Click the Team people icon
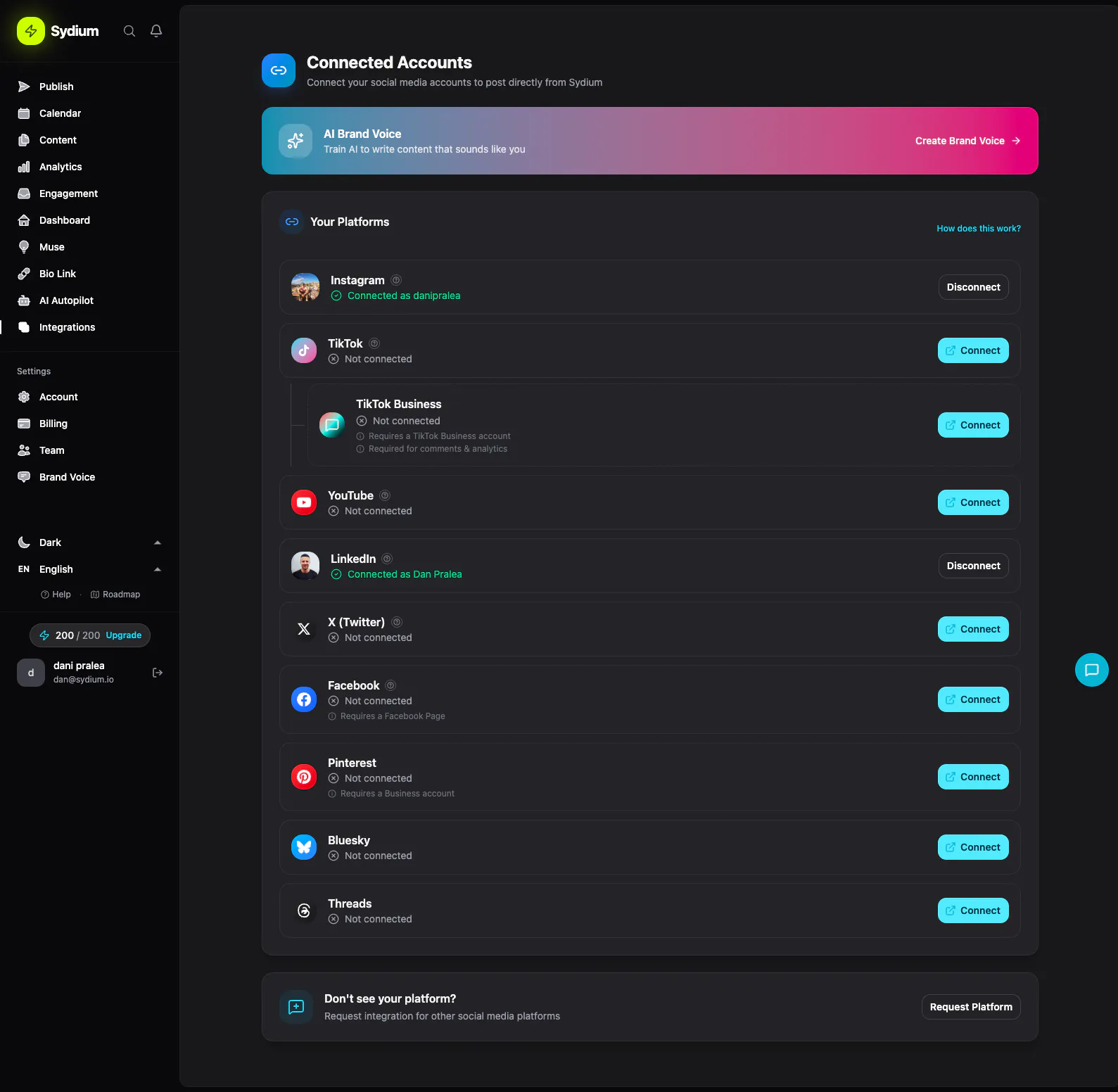This screenshot has width=1118, height=1092. [24, 450]
